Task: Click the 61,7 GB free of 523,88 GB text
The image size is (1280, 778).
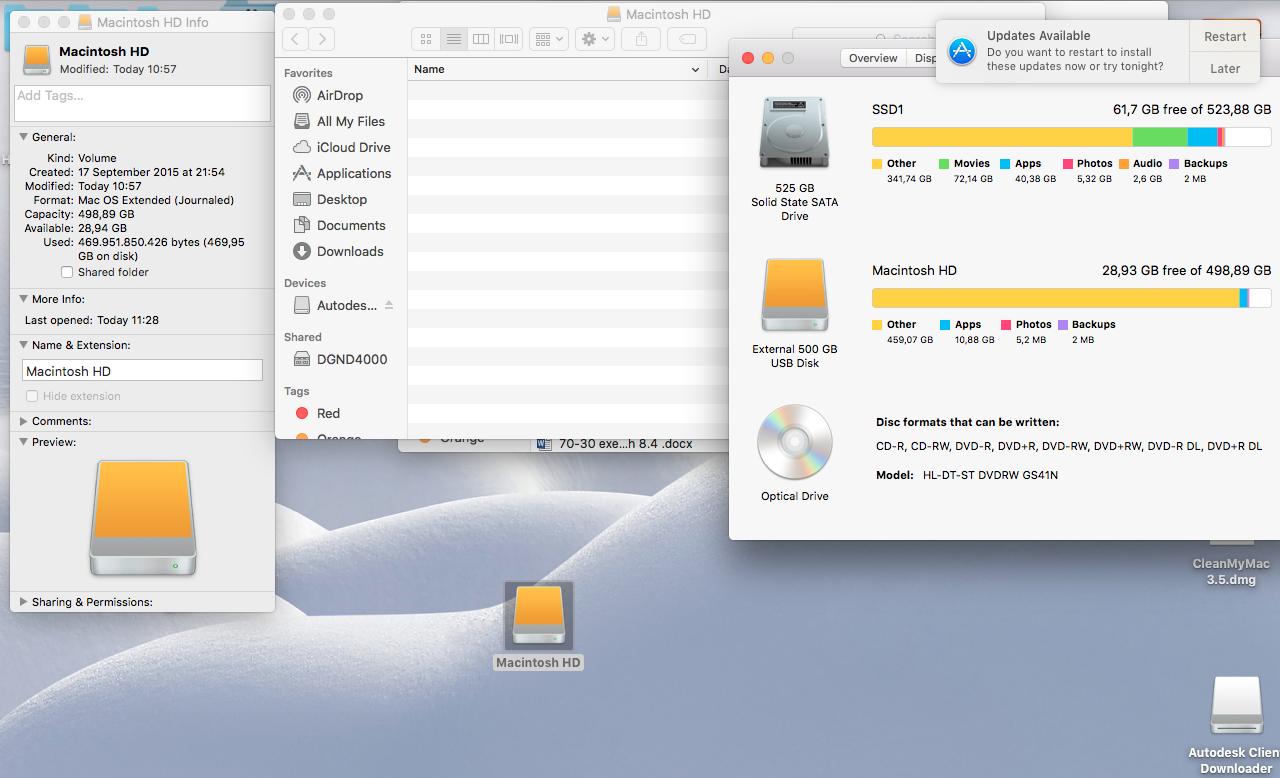Action: pos(1192,110)
